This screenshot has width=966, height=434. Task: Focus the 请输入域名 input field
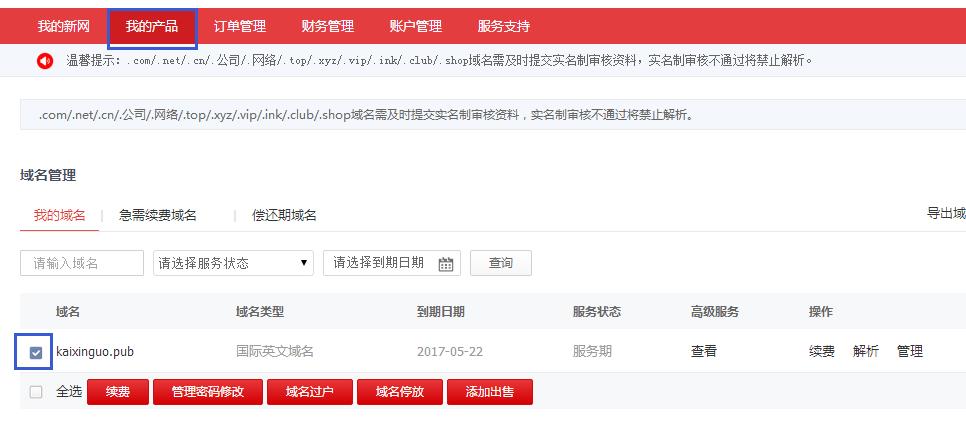[x=82, y=263]
